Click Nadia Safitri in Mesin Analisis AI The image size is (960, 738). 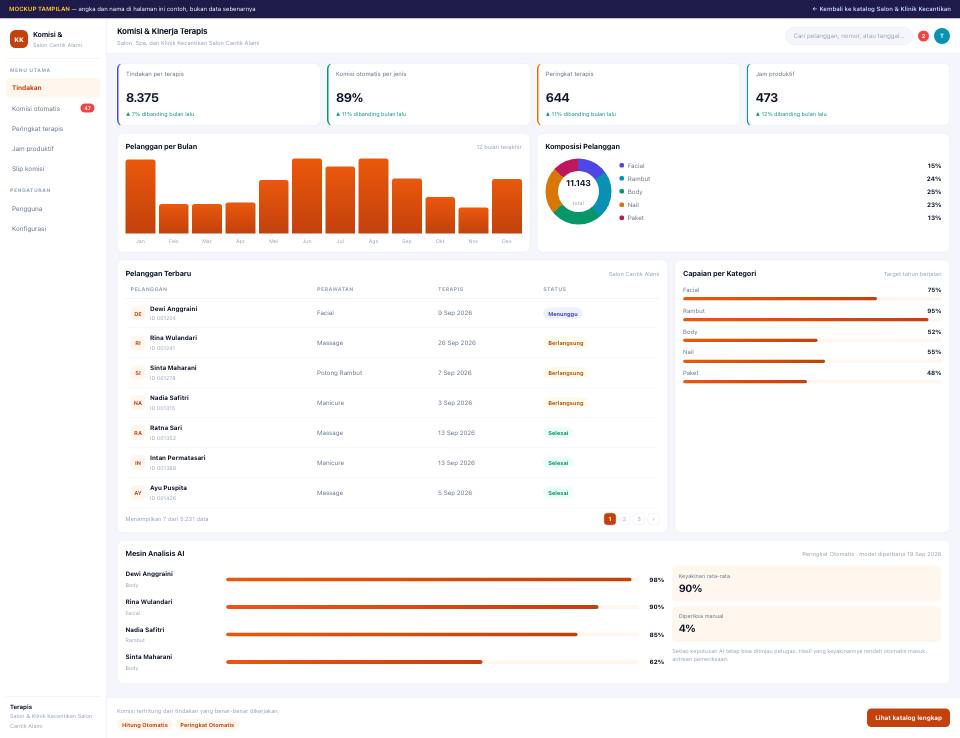[144, 630]
